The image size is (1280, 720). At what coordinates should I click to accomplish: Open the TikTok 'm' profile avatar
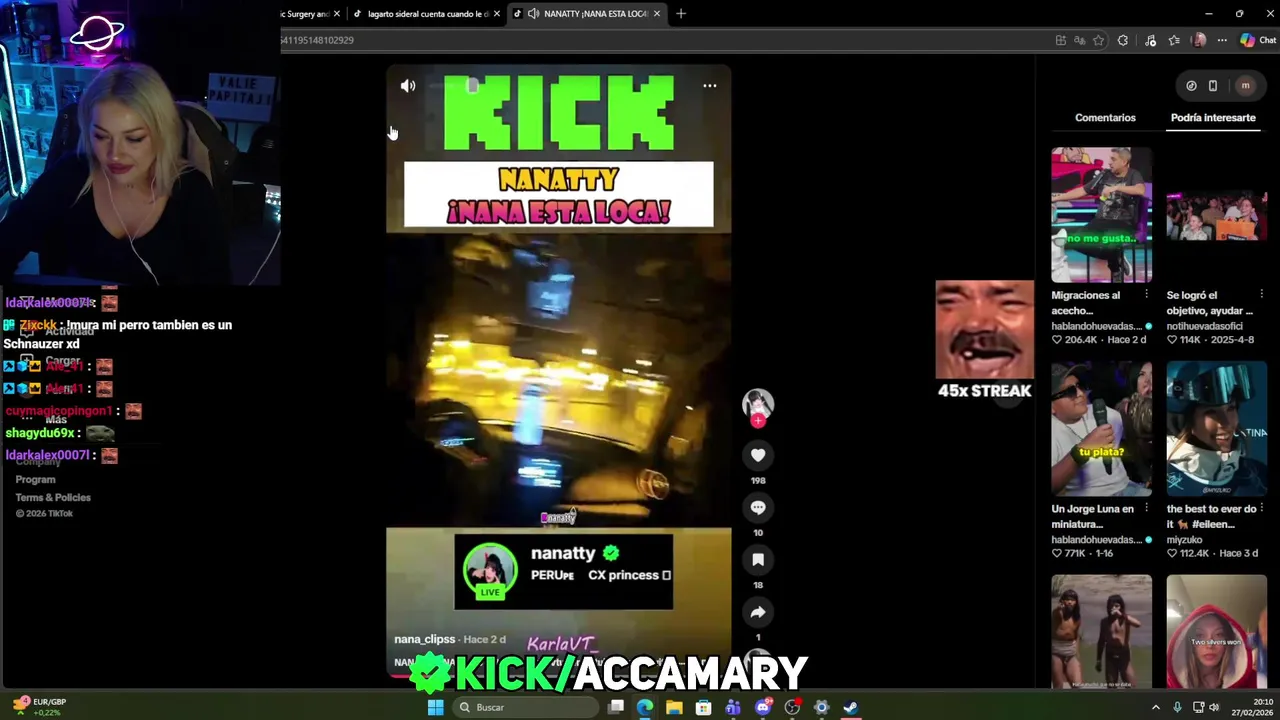[x=1245, y=86]
